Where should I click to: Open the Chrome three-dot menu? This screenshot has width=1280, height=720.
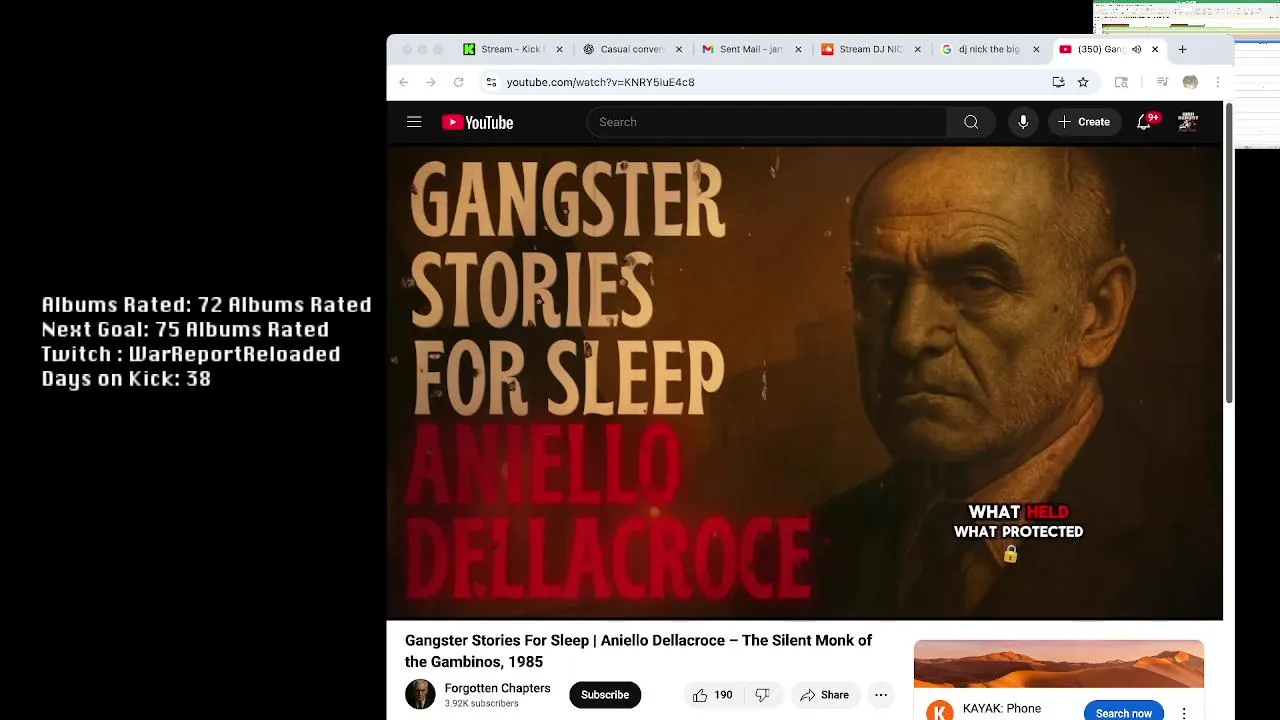(1218, 82)
